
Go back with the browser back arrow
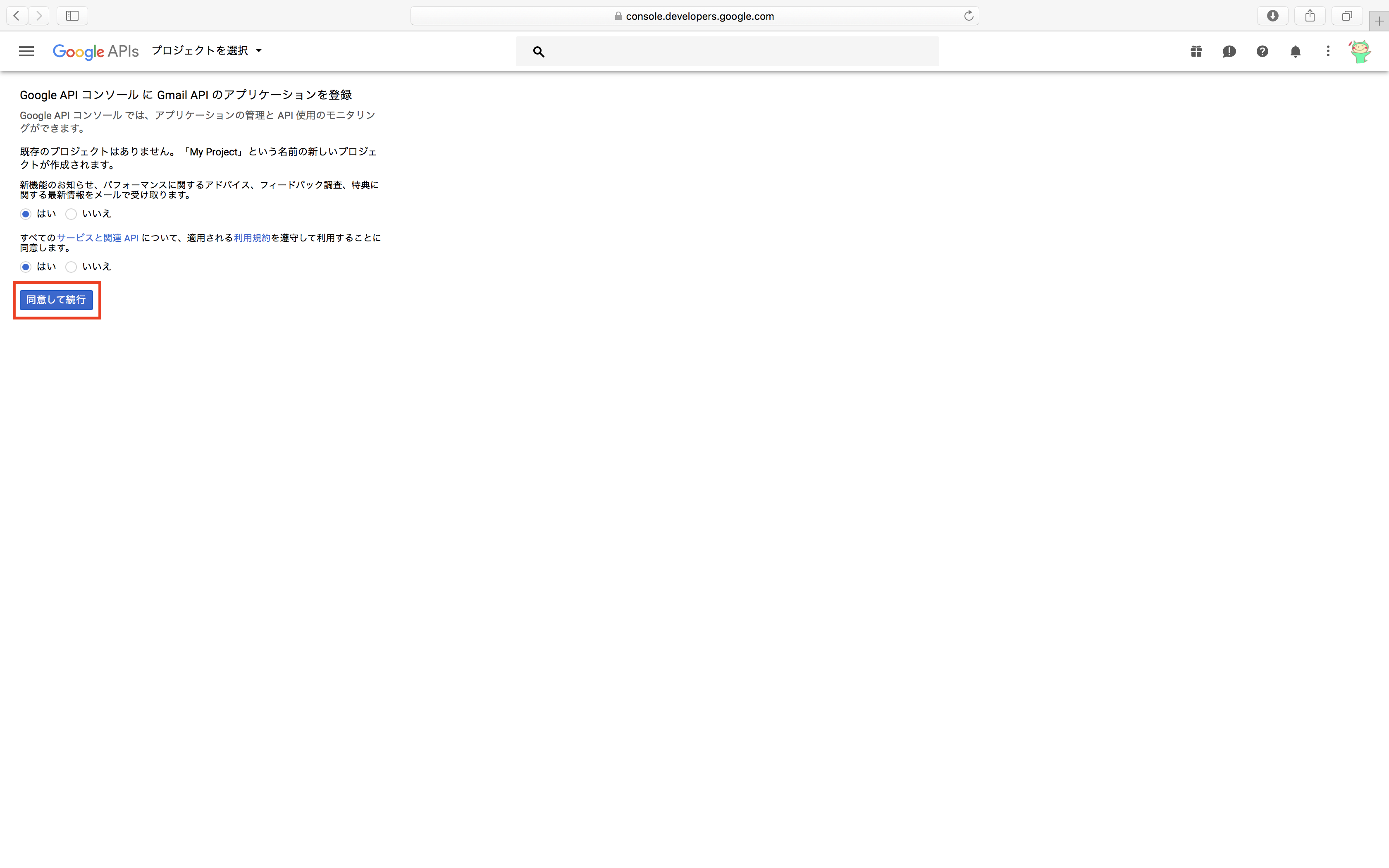tap(17, 16)
